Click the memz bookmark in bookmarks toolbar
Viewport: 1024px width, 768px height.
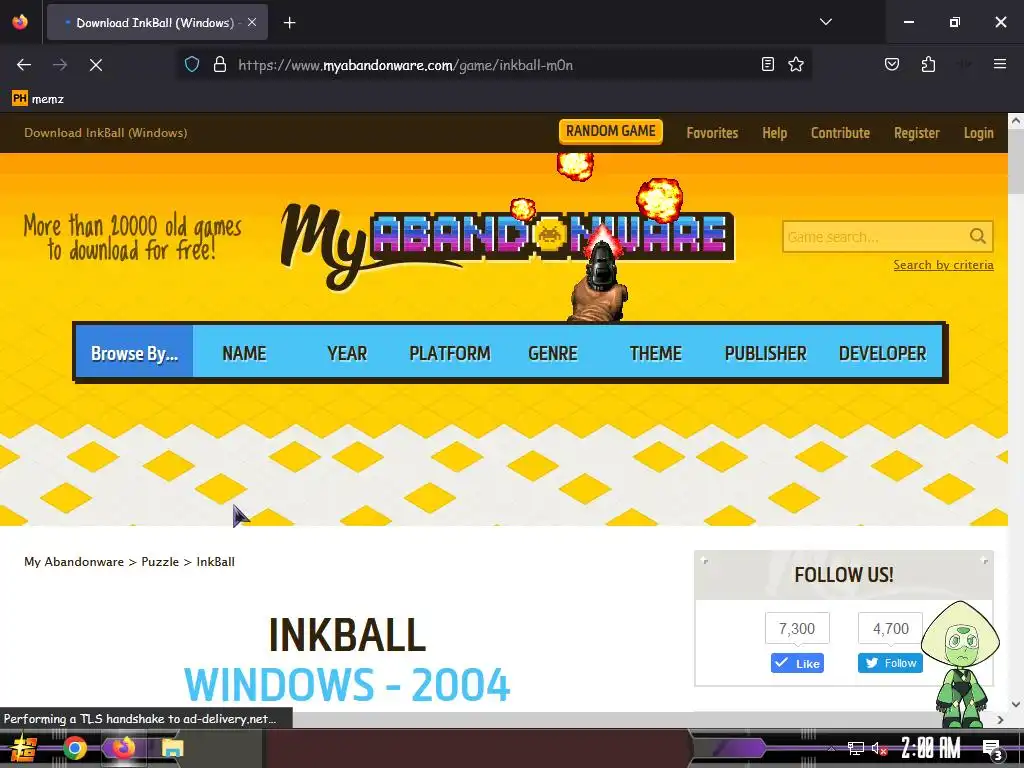[38, 99]
